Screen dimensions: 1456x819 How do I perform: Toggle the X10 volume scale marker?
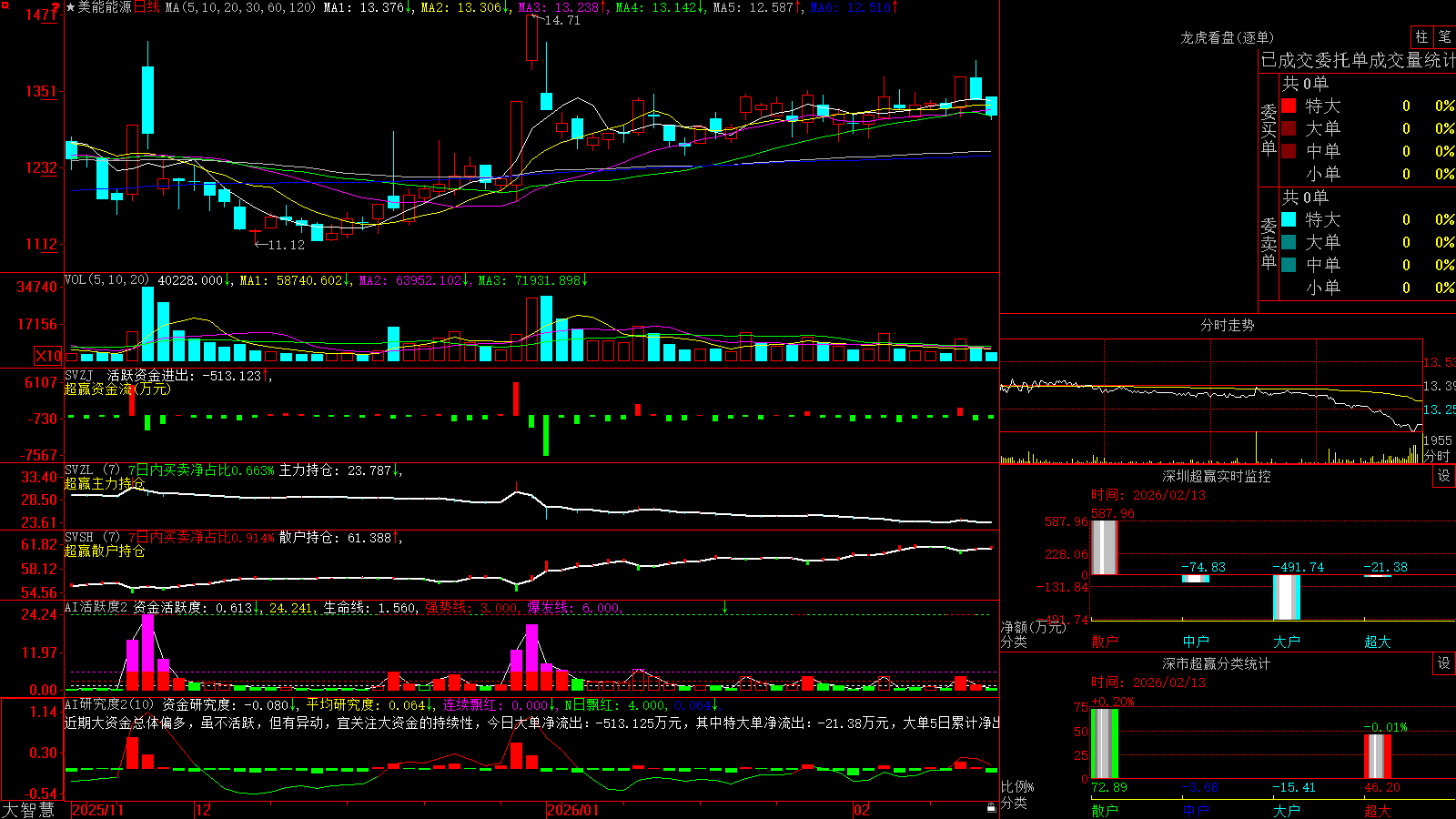point(48,356)
